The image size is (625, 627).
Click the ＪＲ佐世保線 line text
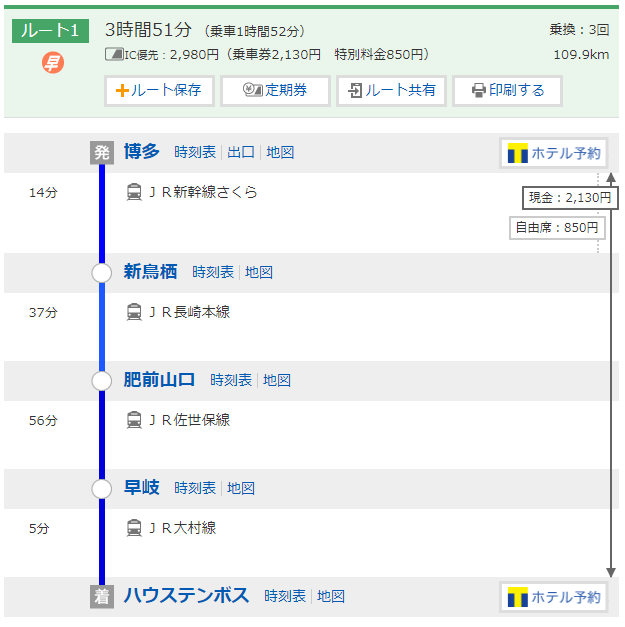pos(190,420)
